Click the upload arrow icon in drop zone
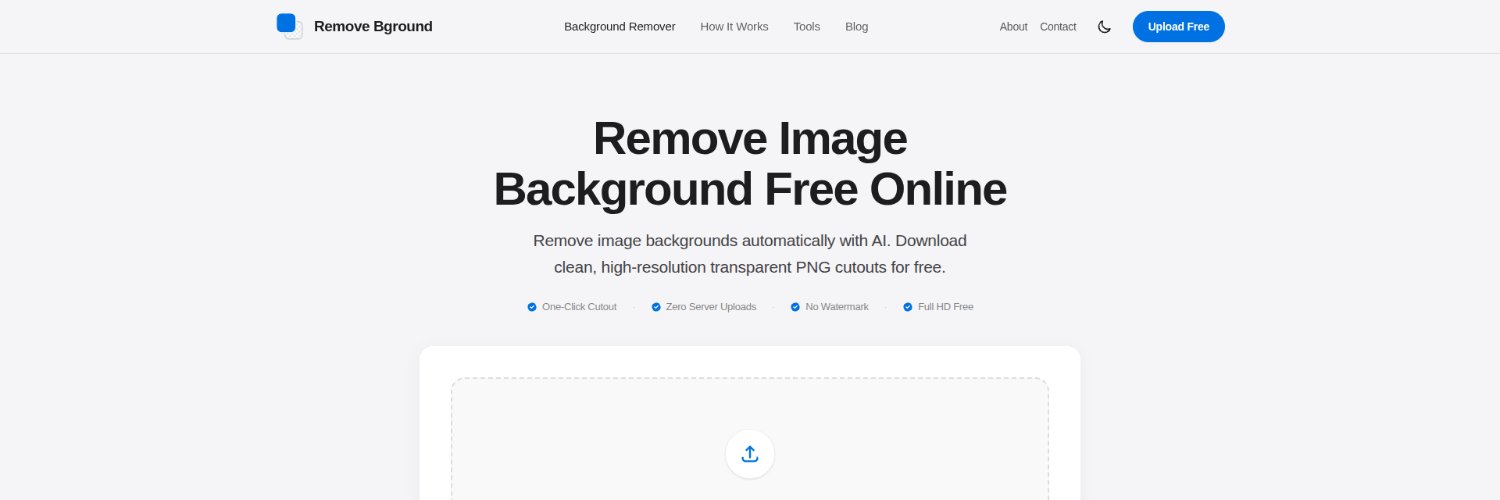Viewport: 1500px width, 500px height. pos(750,454)
